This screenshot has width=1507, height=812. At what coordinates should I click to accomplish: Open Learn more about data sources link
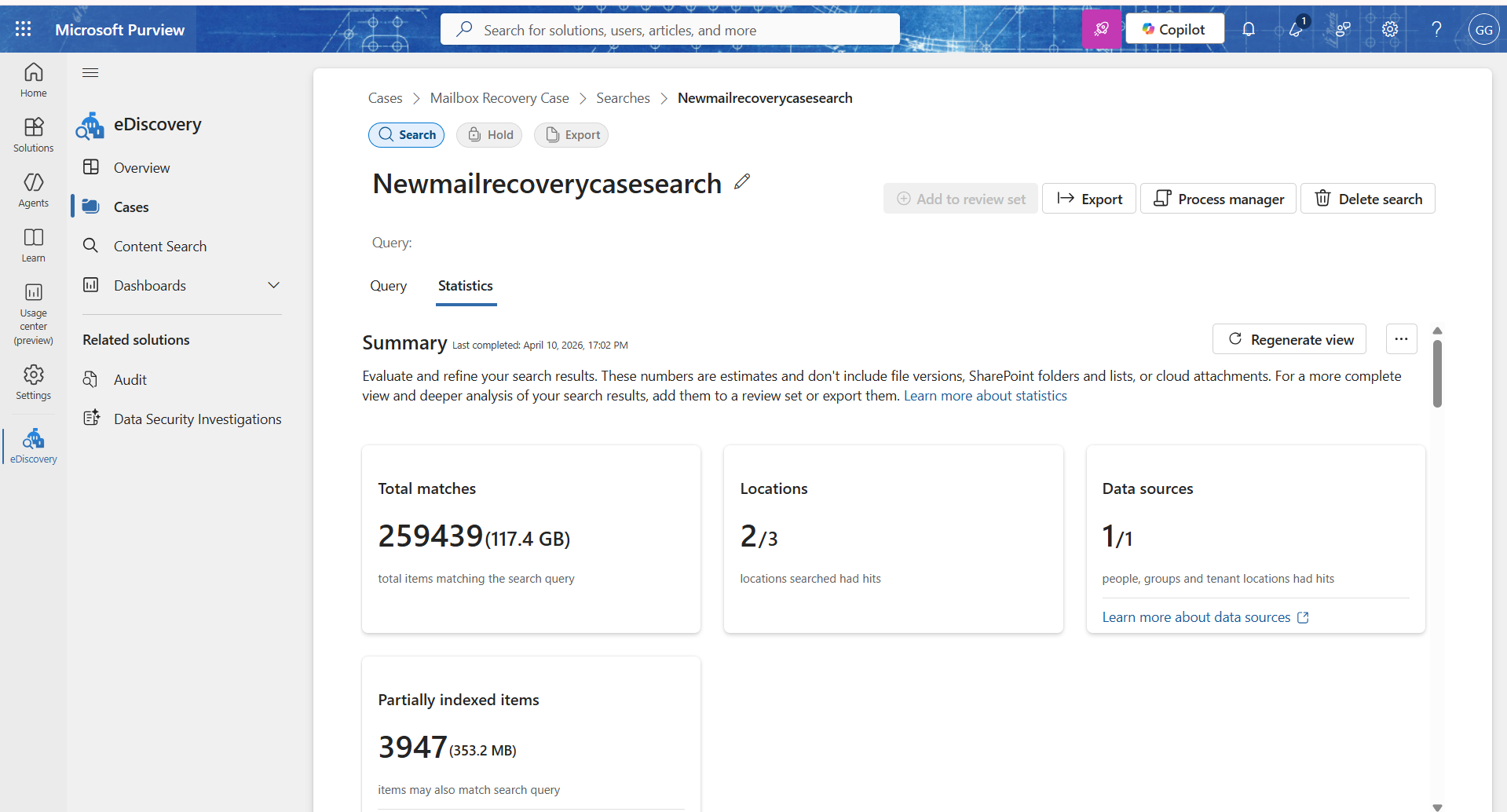point(1205,617)
